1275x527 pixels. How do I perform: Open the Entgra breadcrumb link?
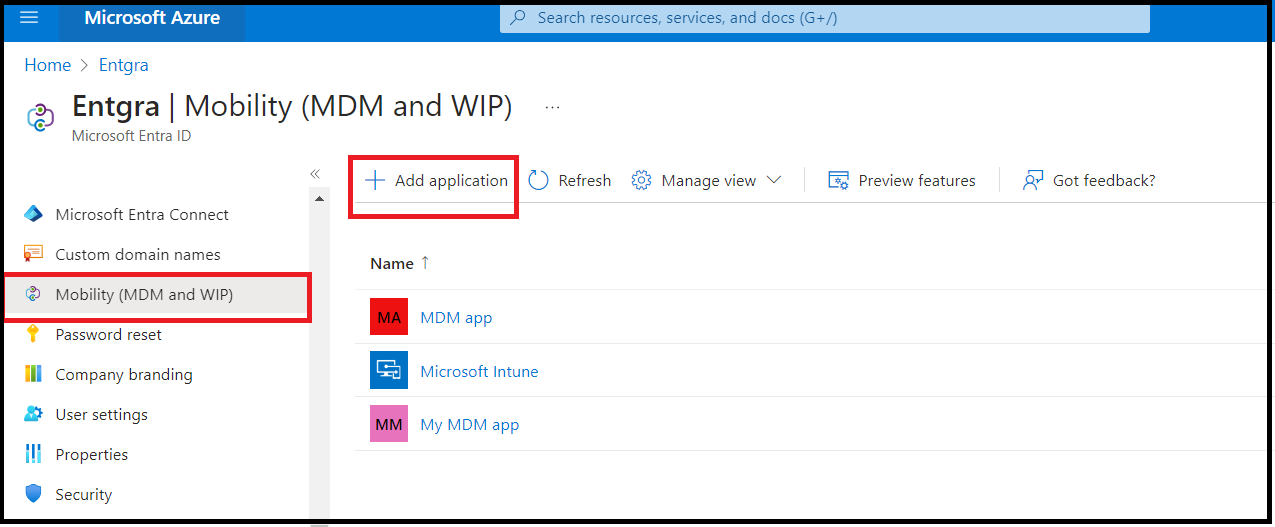click(124, 65)
